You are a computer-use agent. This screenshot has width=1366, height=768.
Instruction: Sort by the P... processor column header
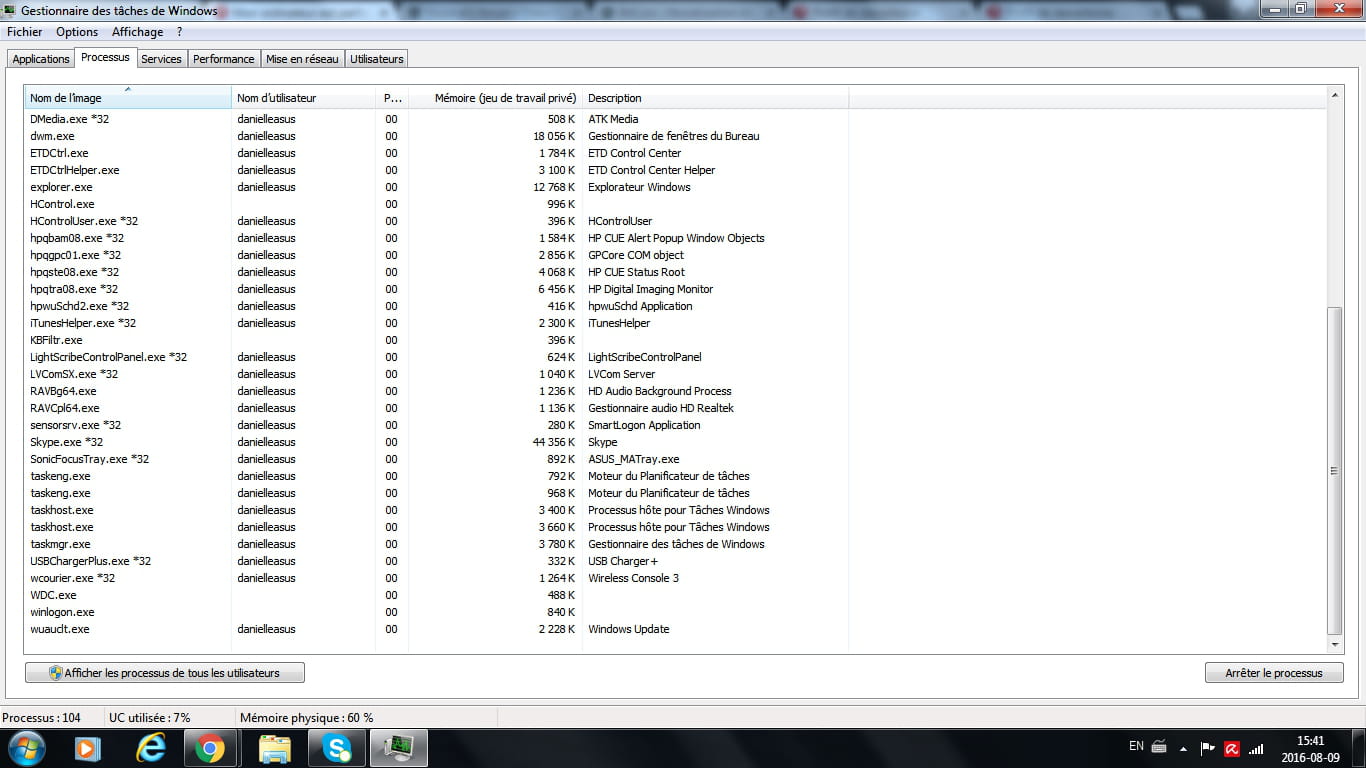pyautogui.click(x=392, y=98)
